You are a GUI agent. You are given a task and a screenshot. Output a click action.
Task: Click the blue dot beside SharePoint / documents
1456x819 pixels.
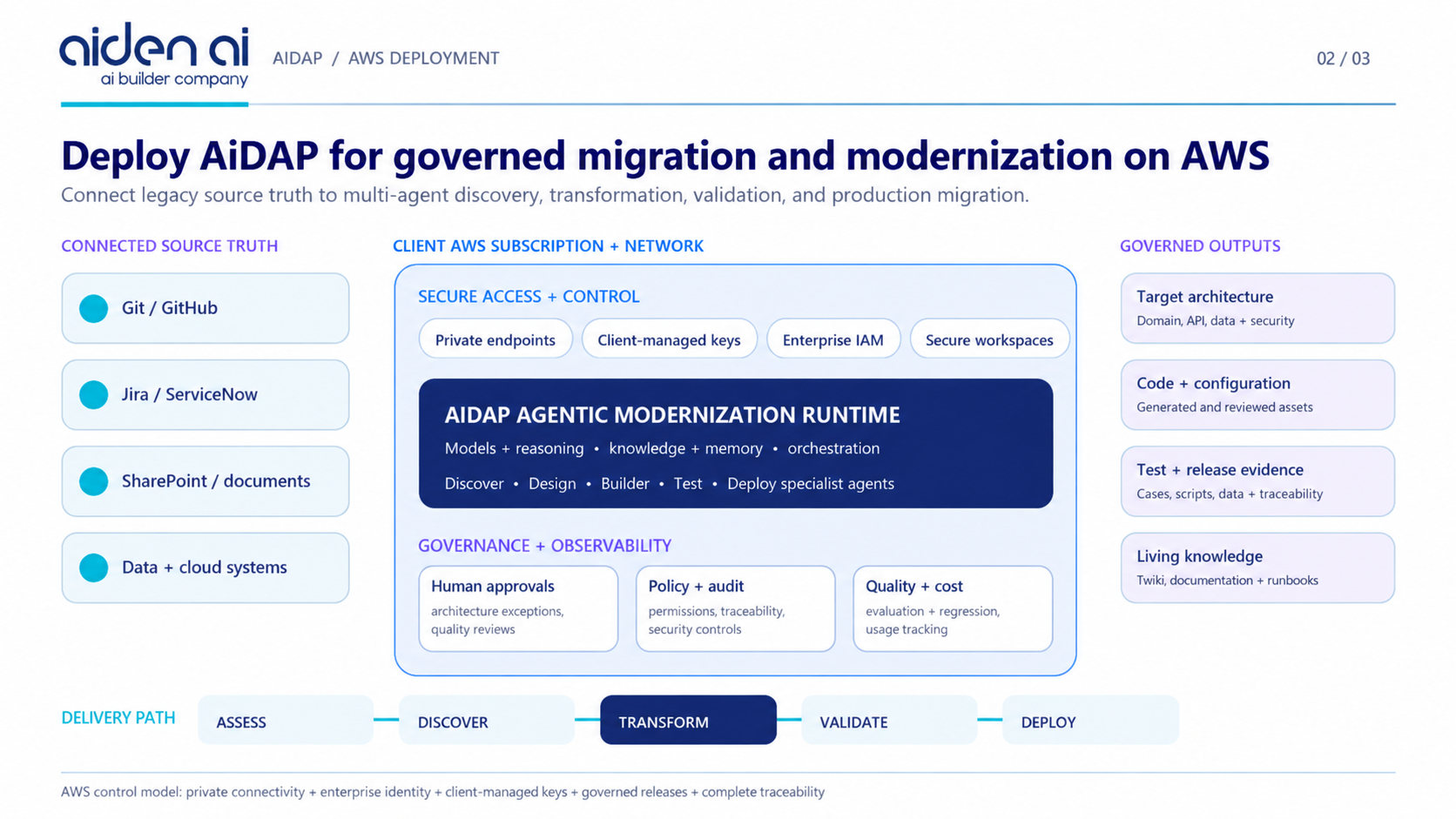[x=94, y=481]
